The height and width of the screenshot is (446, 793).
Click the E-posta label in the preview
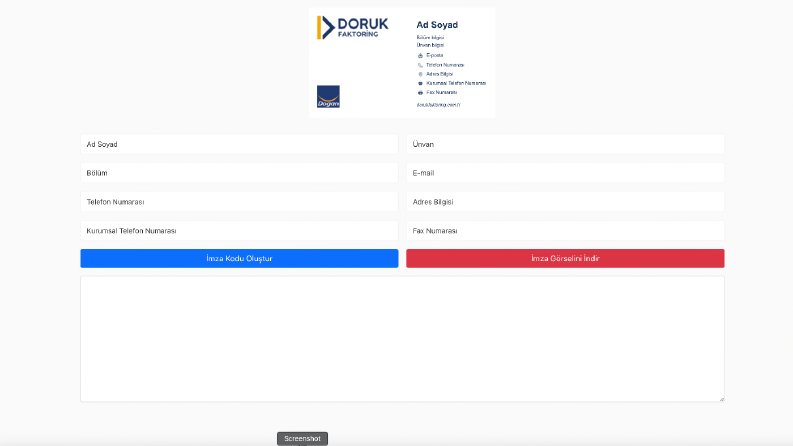(x=434, y=55)
